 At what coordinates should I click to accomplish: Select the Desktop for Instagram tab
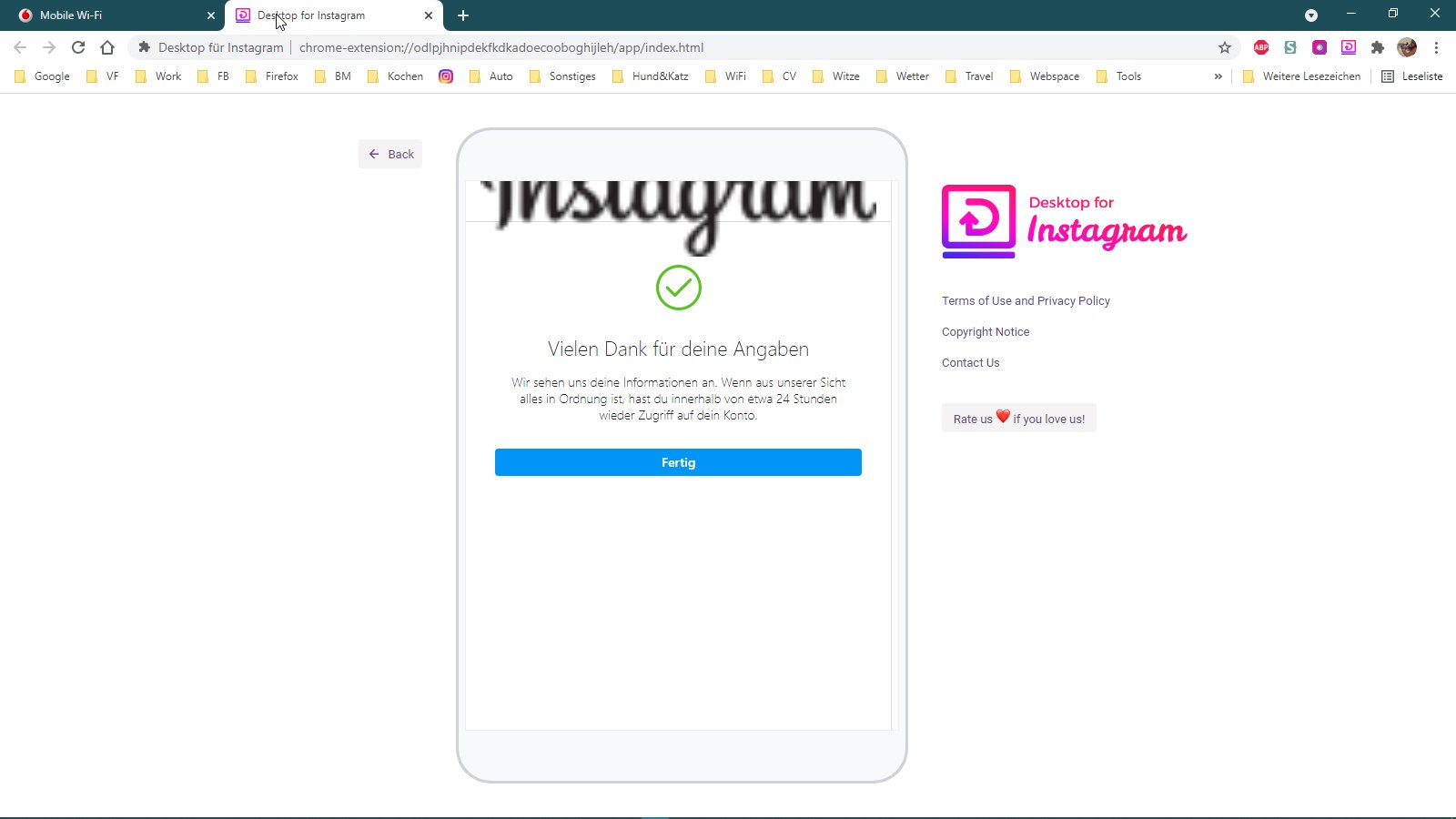pyautogui.click(x=334, y=15)
